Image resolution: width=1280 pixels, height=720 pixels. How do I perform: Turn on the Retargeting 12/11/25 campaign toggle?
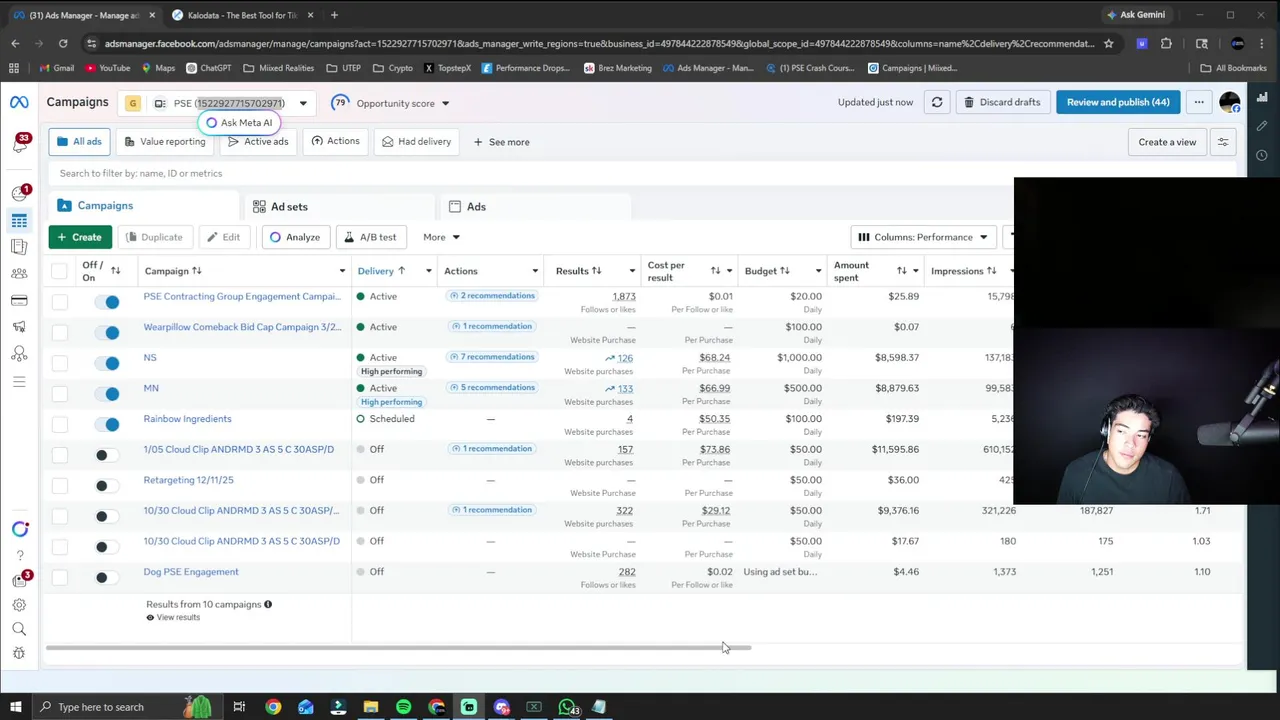107,486
